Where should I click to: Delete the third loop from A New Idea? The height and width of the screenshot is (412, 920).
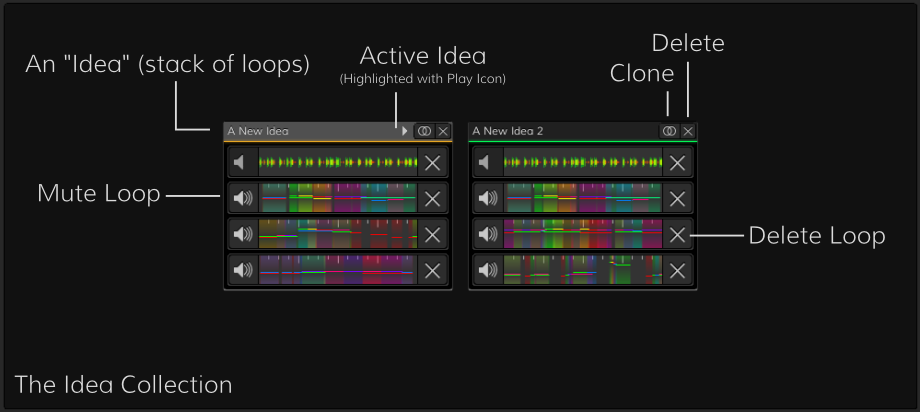click(432, 234)
